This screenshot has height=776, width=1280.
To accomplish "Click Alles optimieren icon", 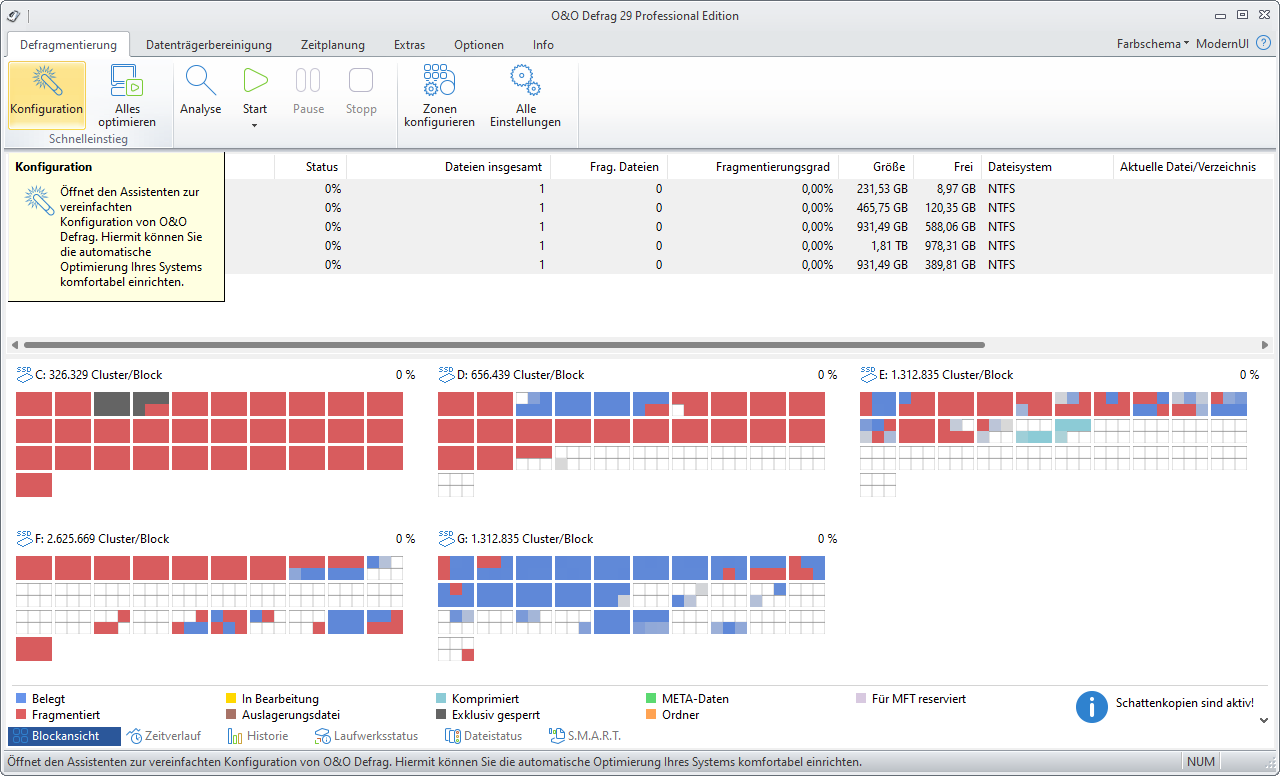I will click(x=127, y=79).
